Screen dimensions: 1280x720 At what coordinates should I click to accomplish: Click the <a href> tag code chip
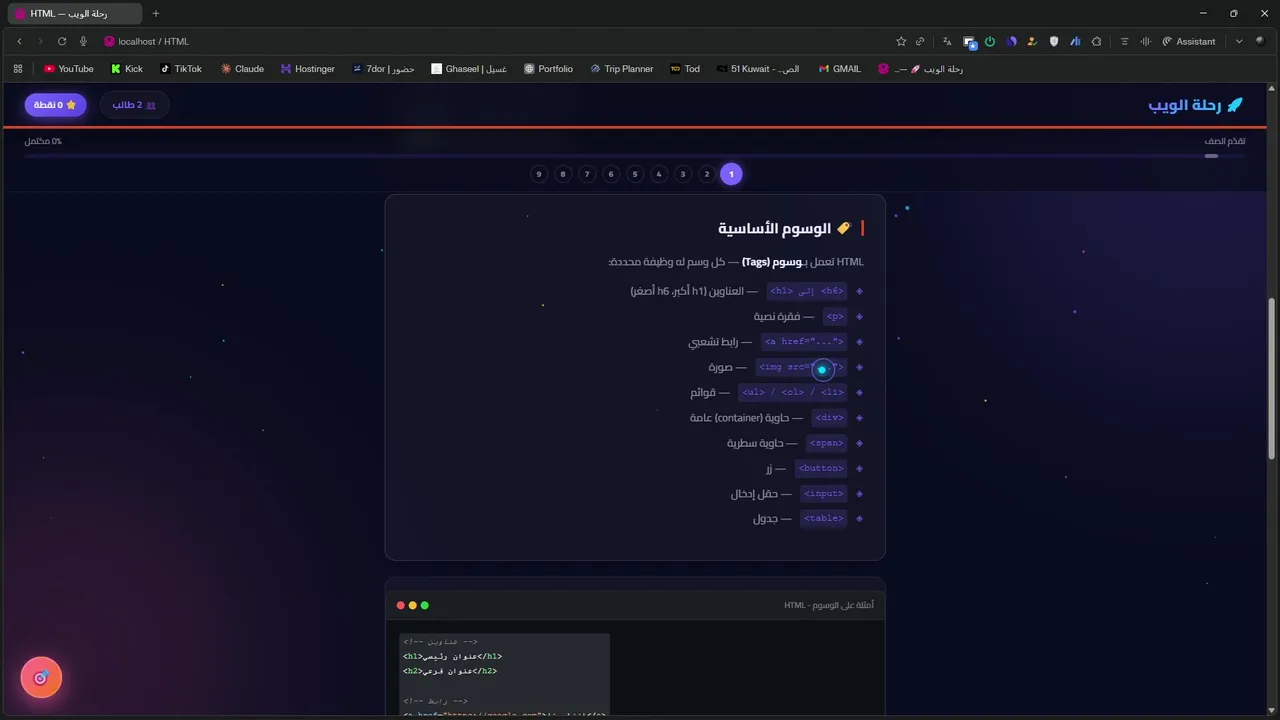point(804,342)
